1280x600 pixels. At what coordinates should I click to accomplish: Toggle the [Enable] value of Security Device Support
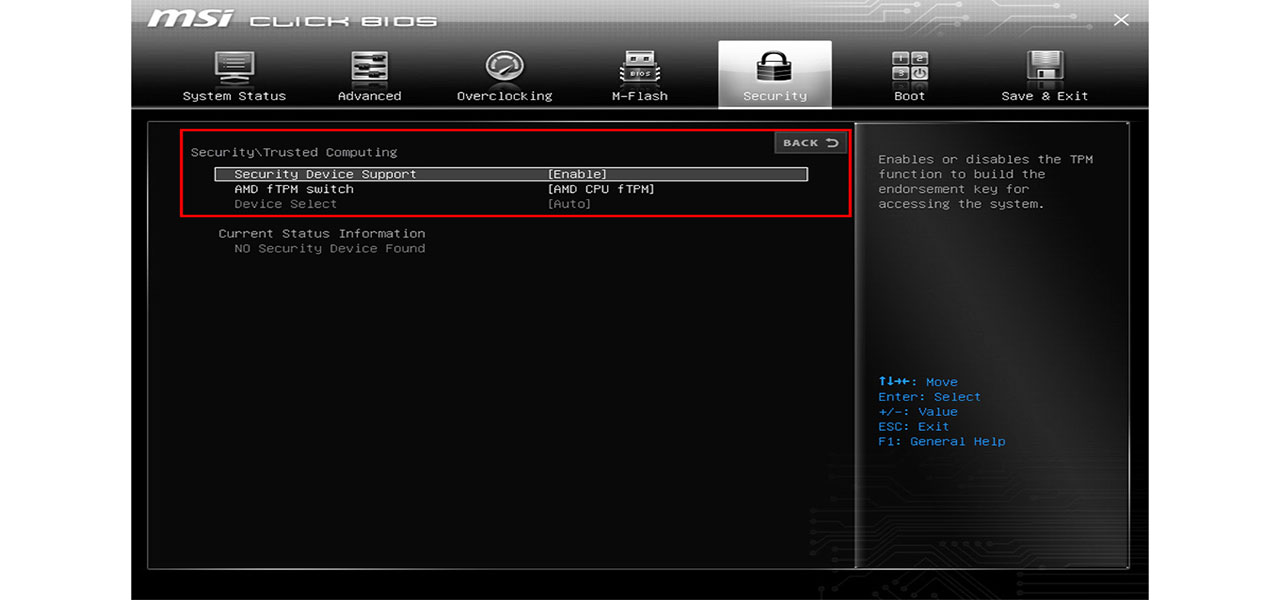click(x=577, y=174)
